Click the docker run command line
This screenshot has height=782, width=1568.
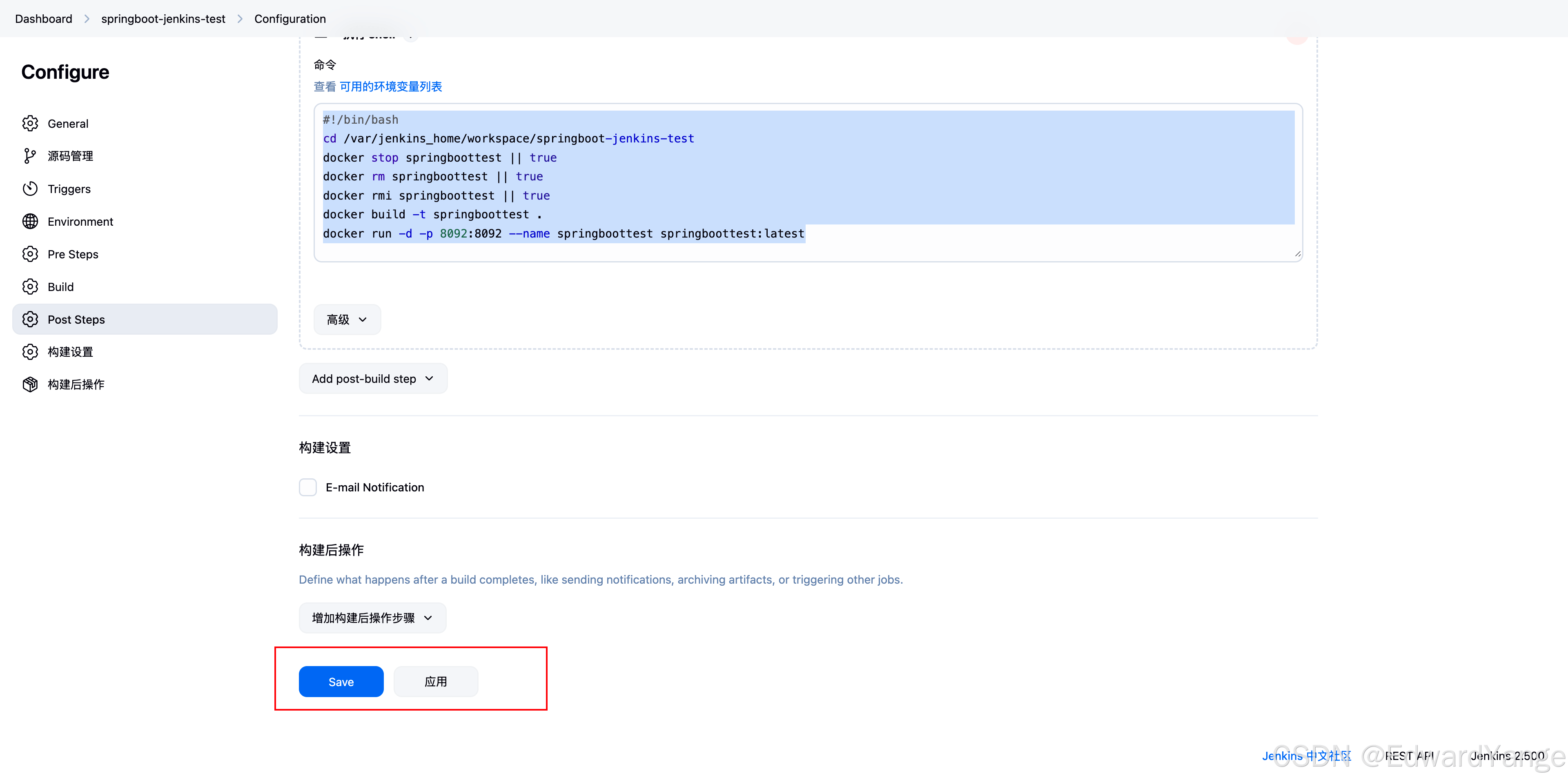(563, 234)
